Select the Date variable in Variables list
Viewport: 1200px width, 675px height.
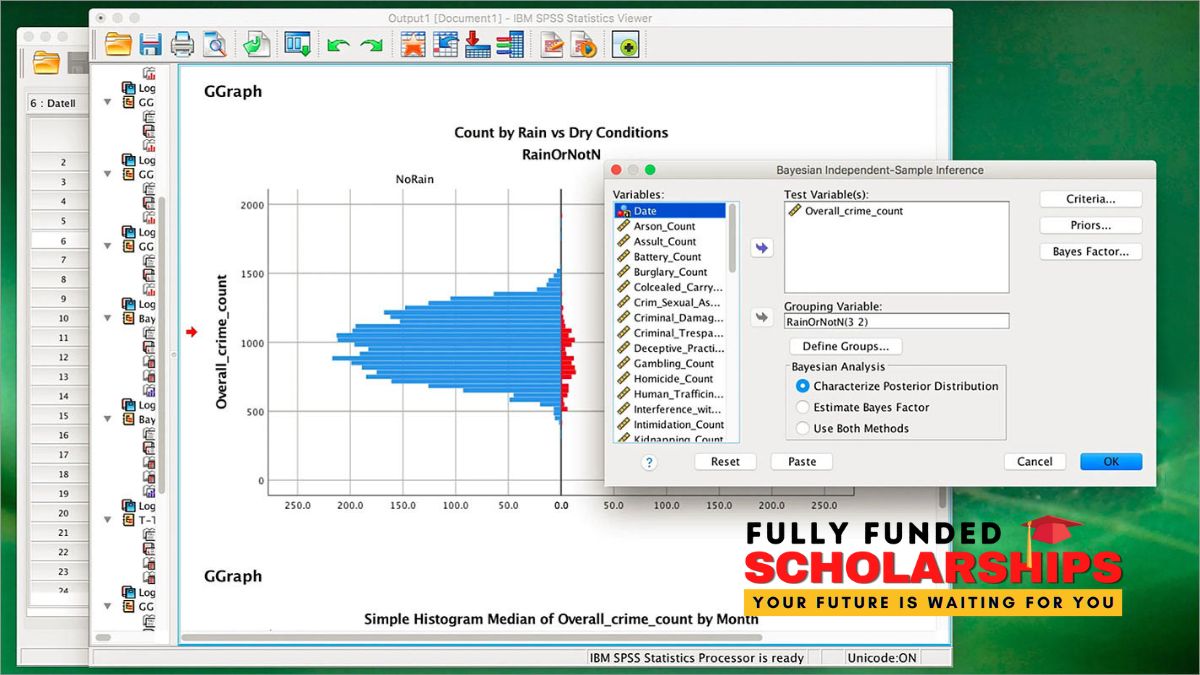click(x=670, y=211)
